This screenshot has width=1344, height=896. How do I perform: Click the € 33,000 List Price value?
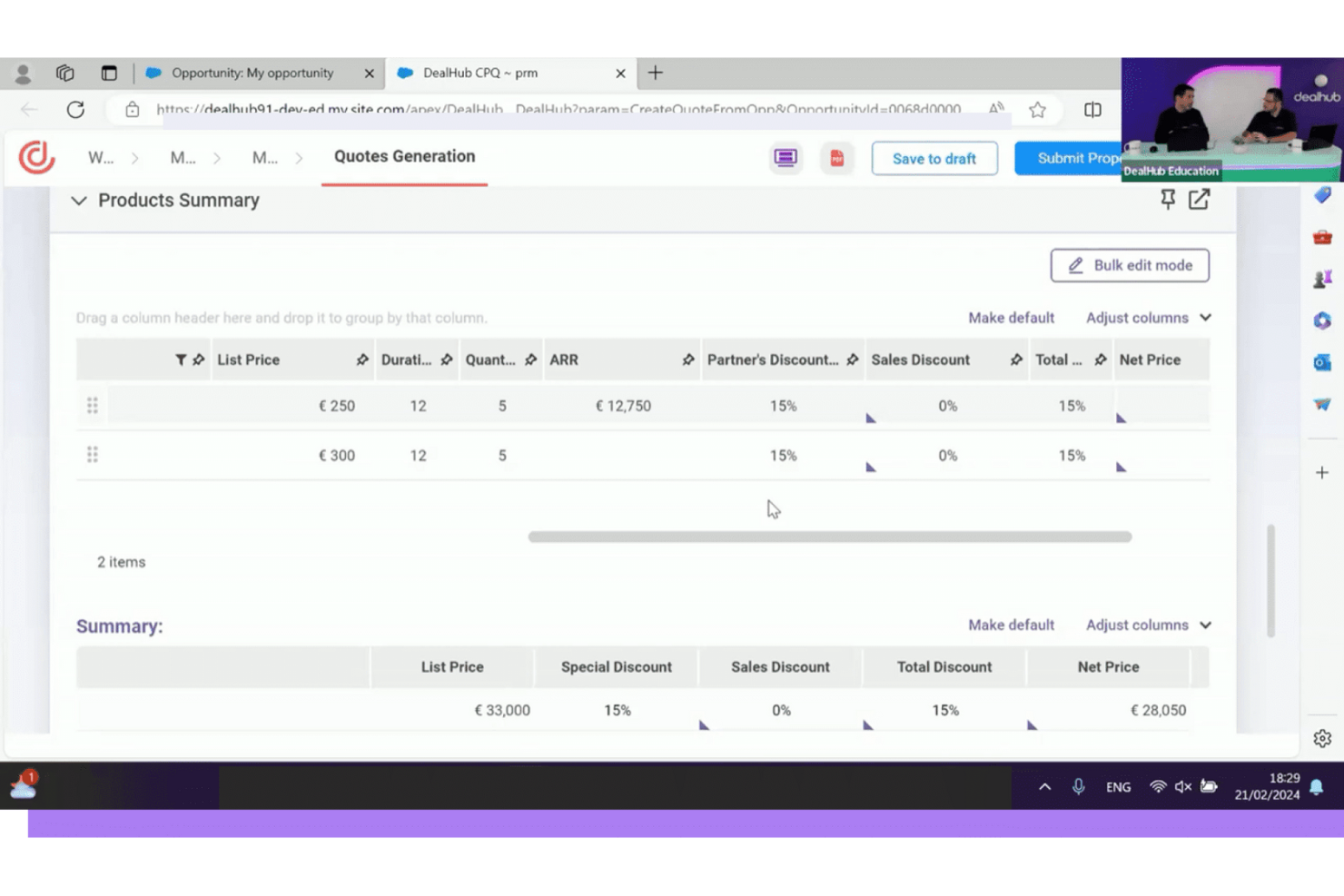[x=502, y=710]
